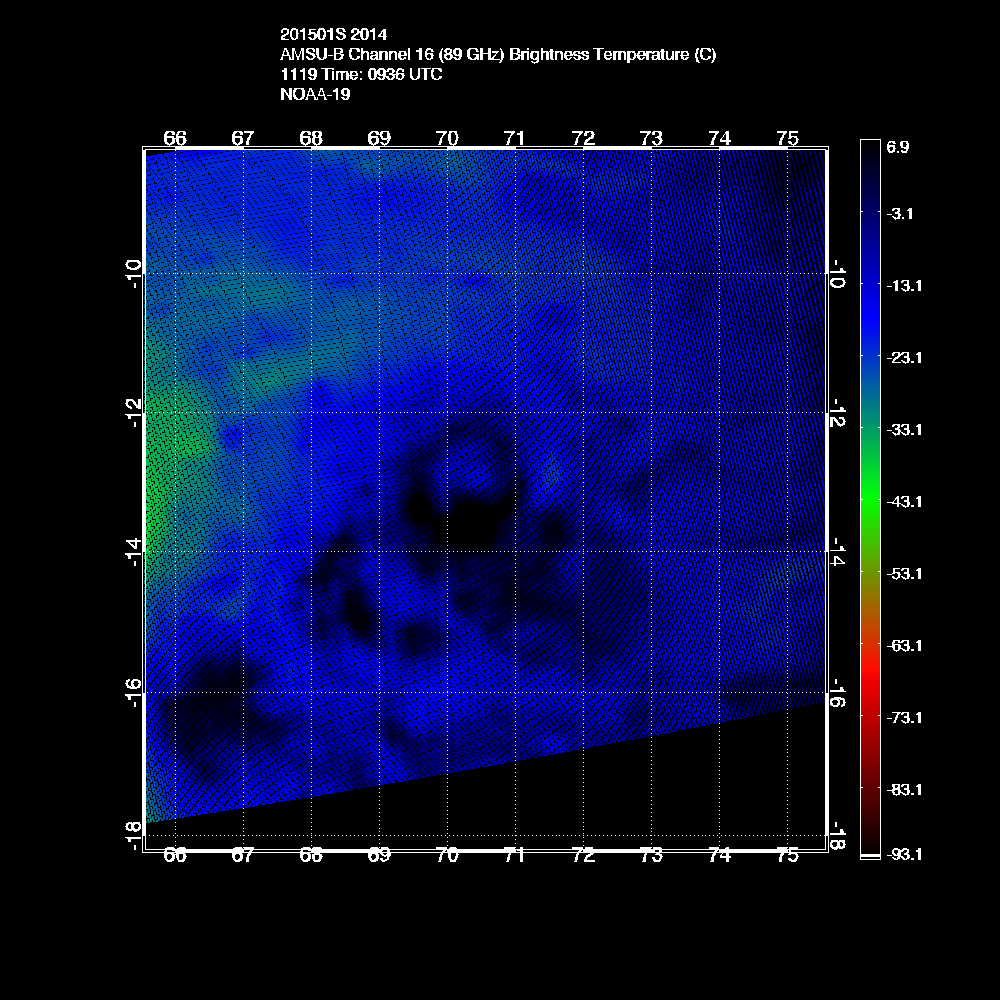Click longitude label '73' on top axis

click(651, 138)
